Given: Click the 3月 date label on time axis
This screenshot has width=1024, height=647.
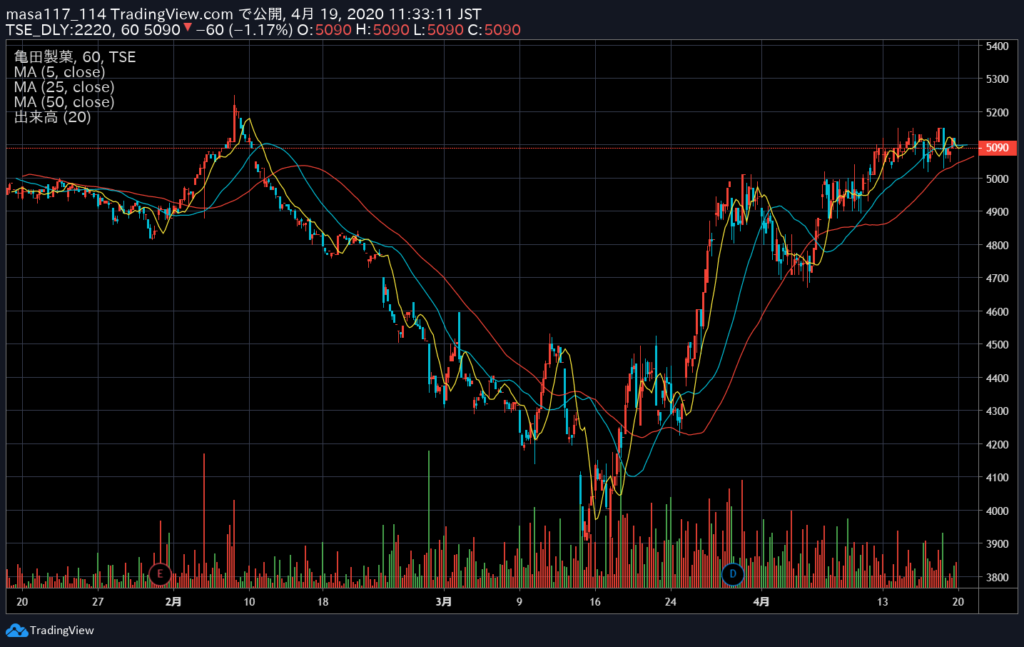Looking at the screenshot, I should 443,601.
